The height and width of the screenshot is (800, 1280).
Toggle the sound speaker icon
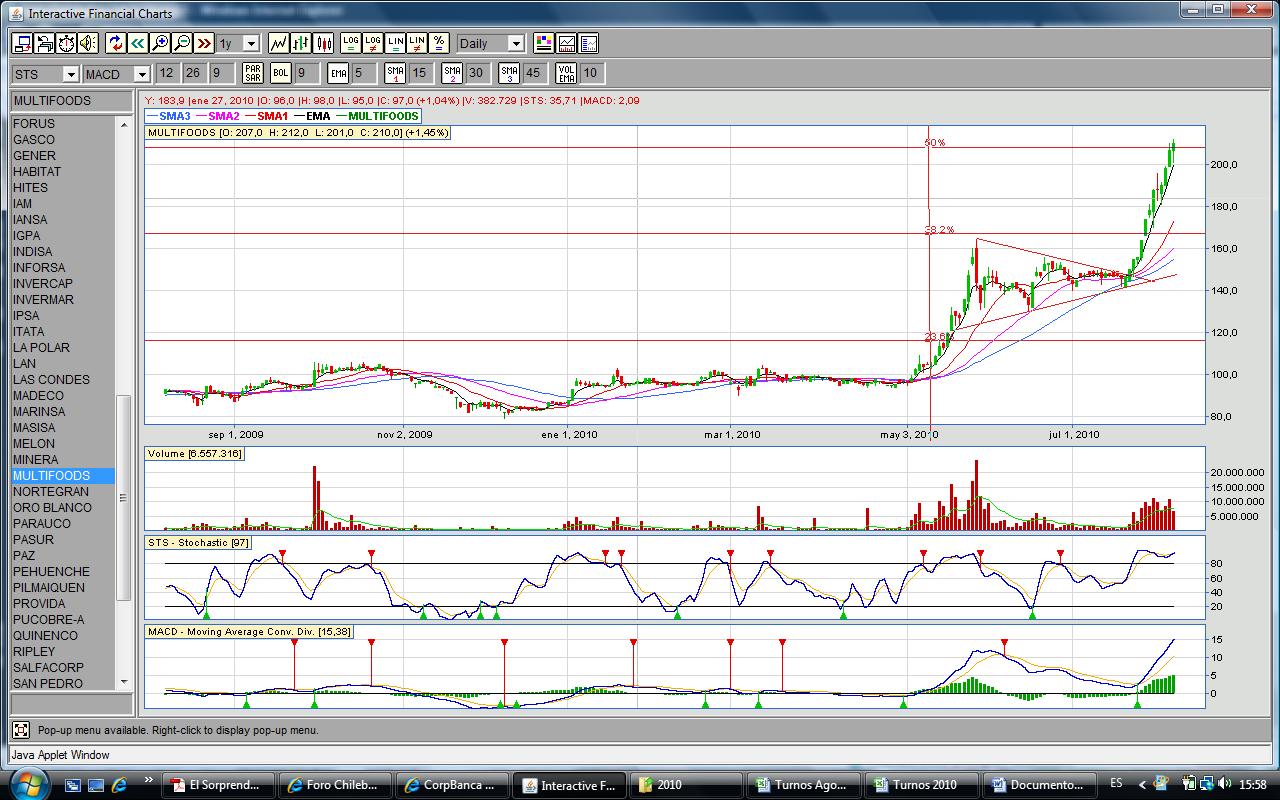pyautogui.click(x=88, y=43)
